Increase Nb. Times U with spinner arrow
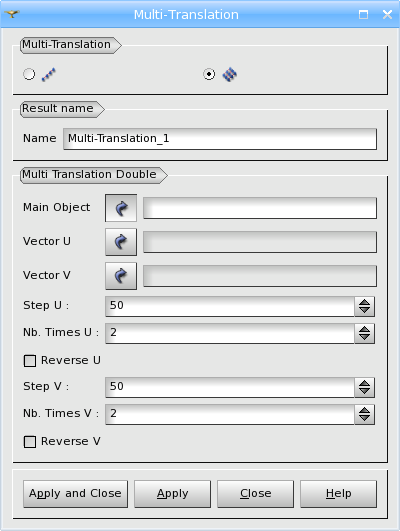This screenshot has height=531, width=400. [364, 330]
